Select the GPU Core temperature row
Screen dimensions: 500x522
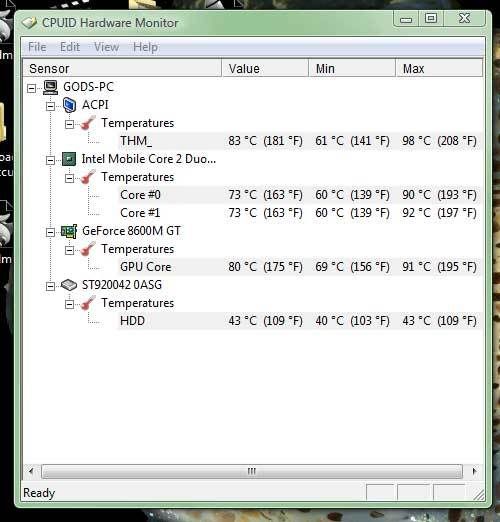point(299,267)
